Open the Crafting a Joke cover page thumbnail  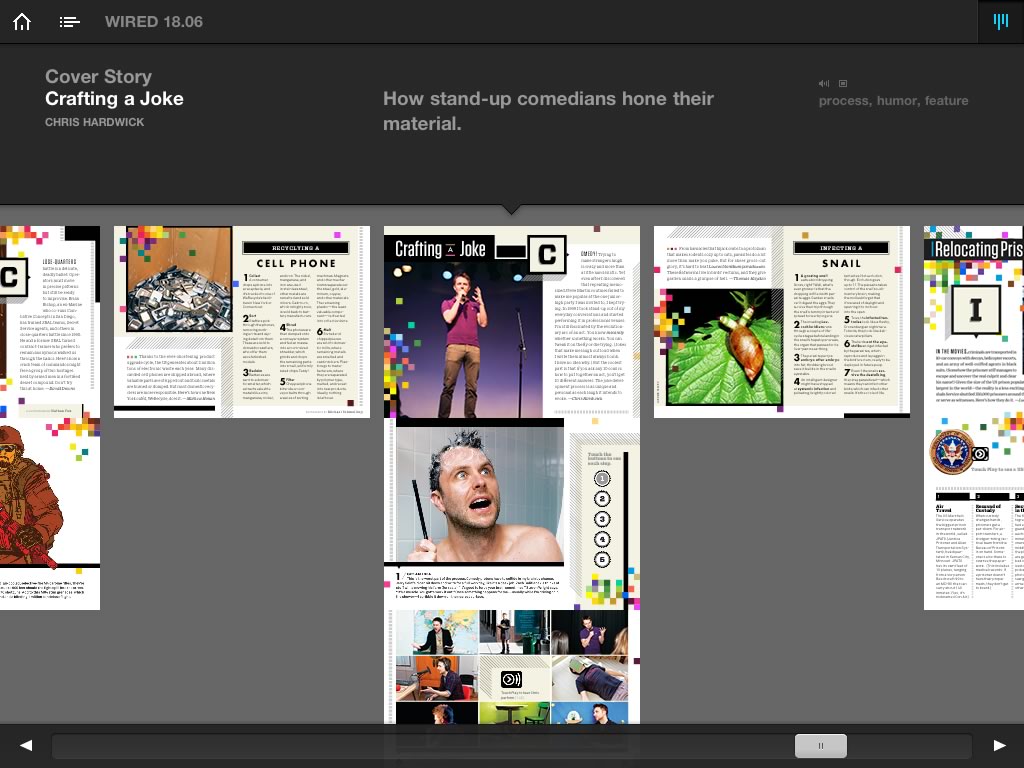click(512, 322)
